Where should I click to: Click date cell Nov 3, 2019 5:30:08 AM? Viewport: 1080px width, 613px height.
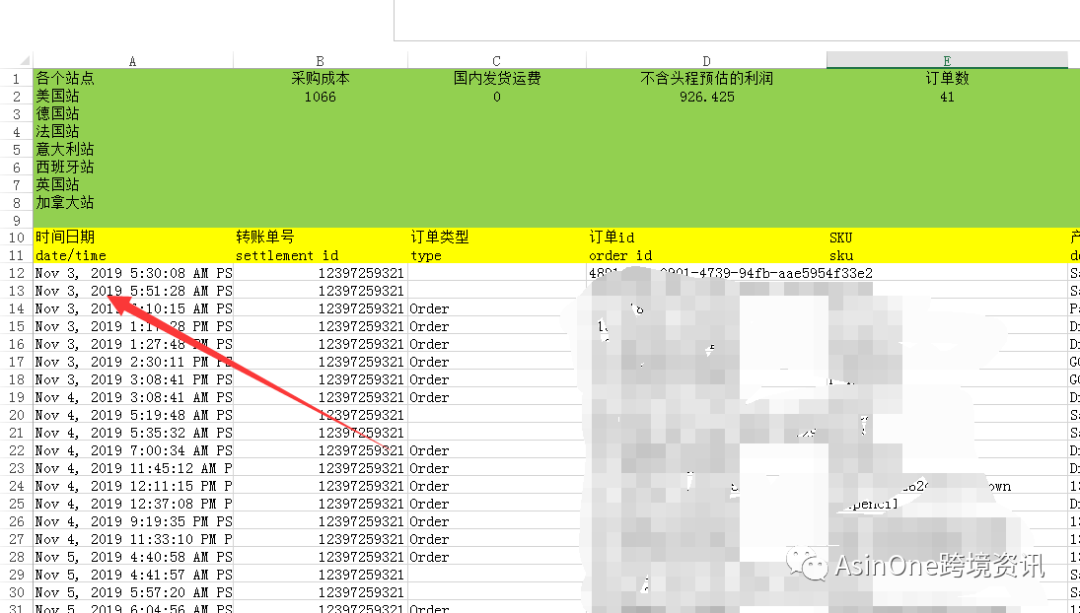click(x=133, y=273)
